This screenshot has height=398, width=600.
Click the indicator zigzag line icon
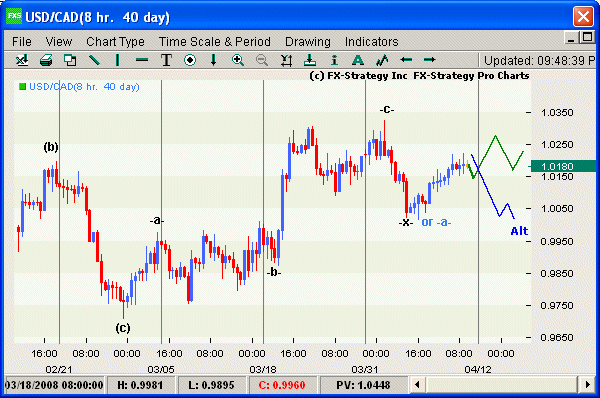point(382,60)
